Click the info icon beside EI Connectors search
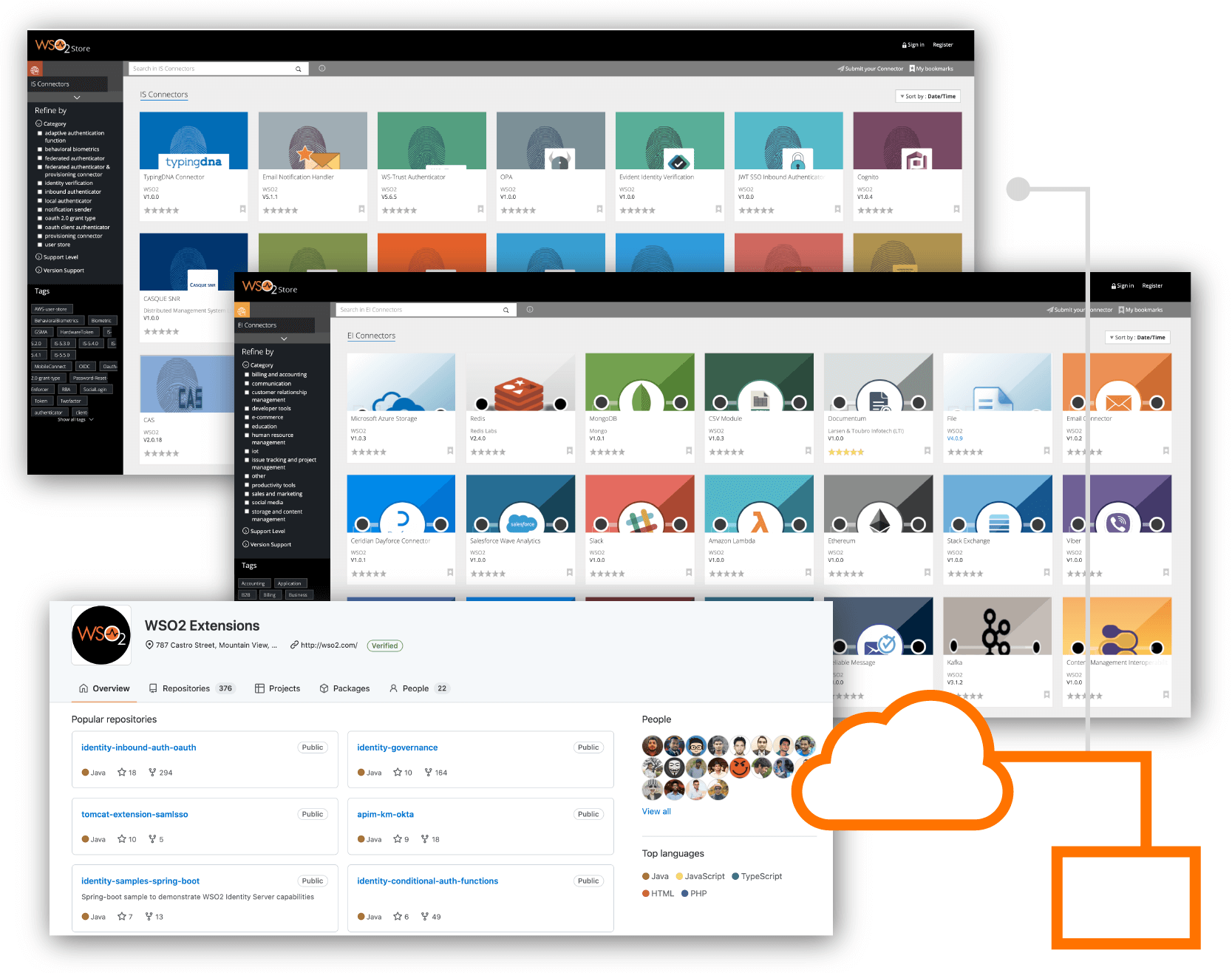1232x973 pixels. point(530,309)
